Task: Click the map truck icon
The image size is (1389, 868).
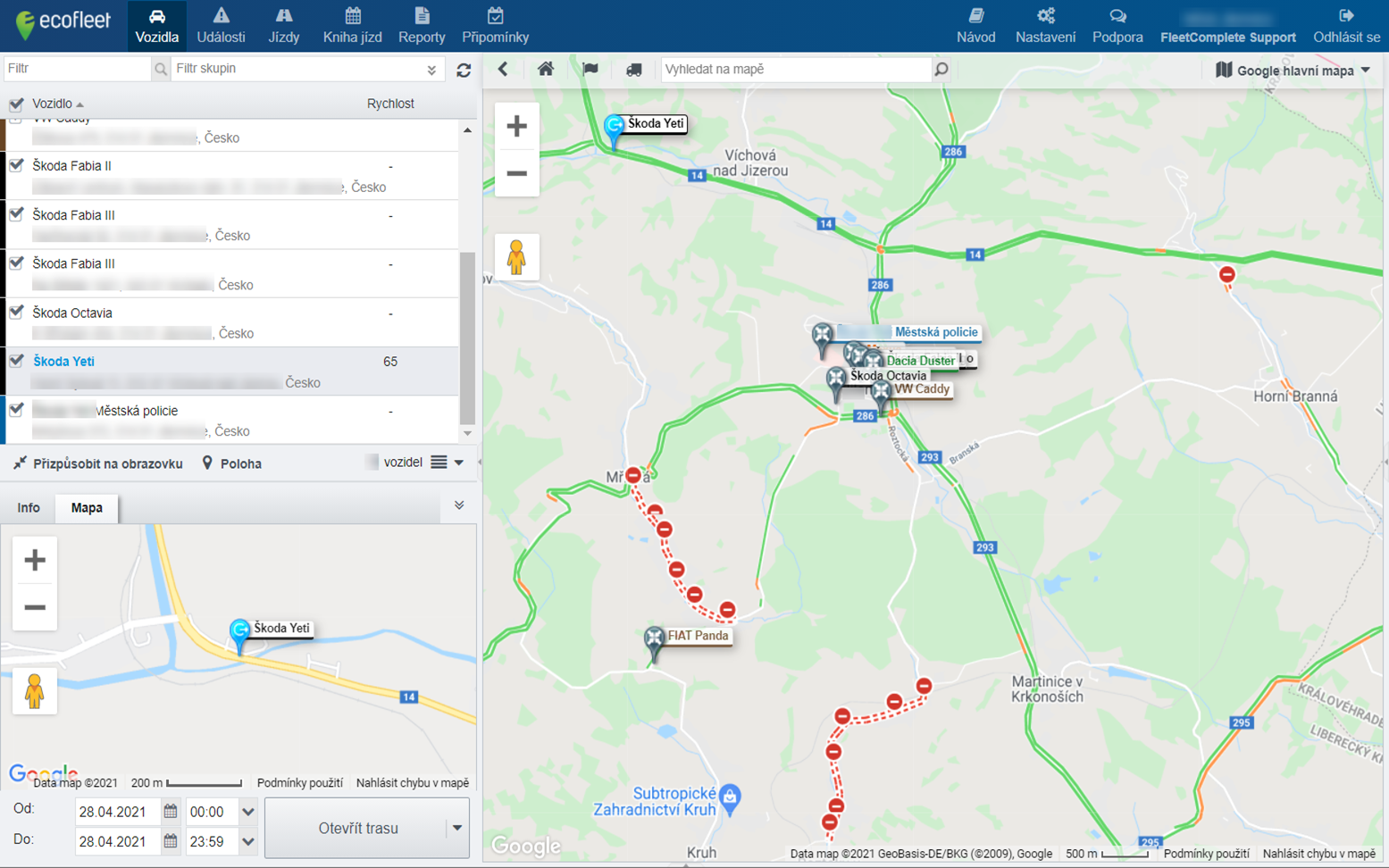Action: pyautogui.click(x=633, y=69)
